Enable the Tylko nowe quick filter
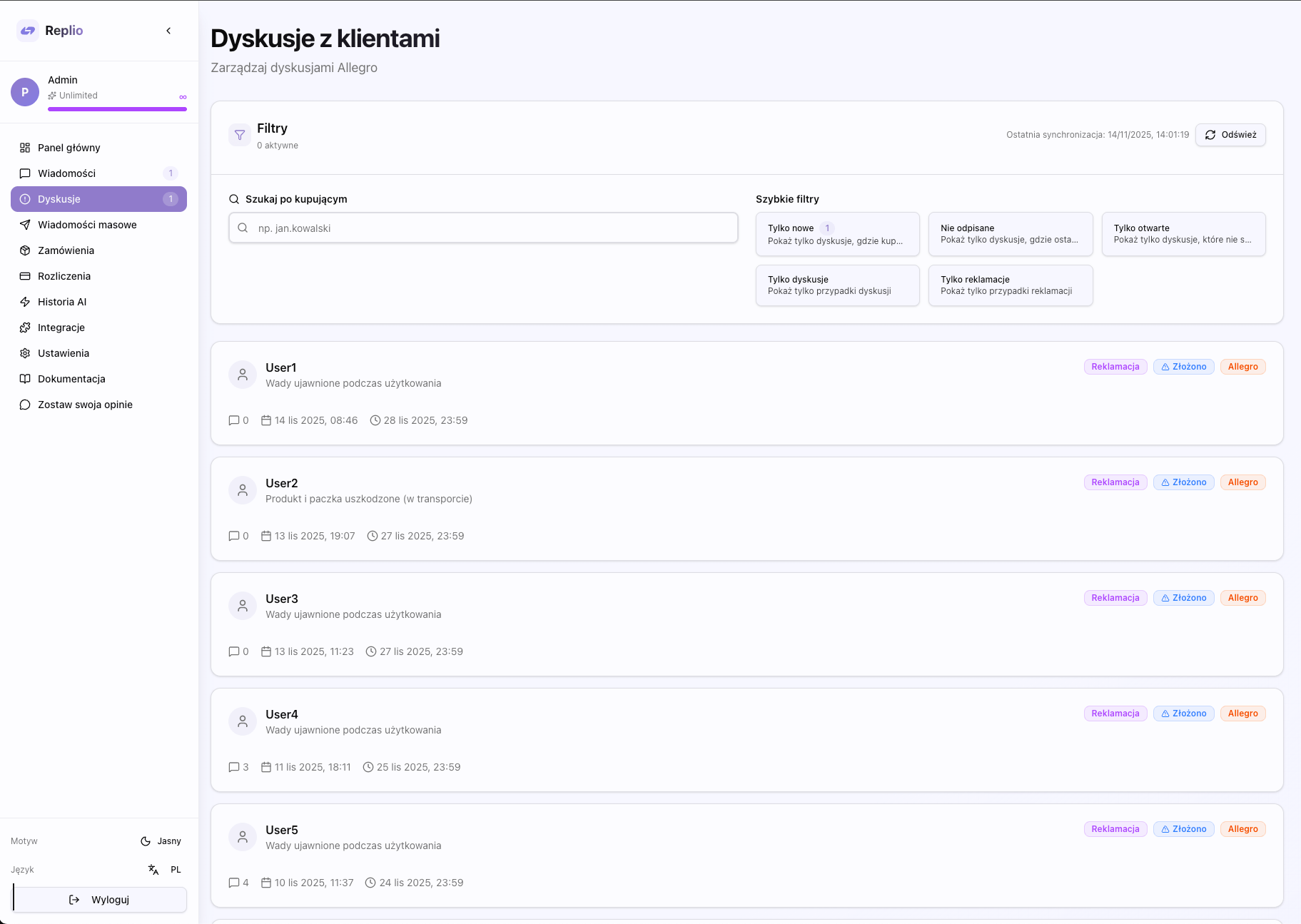Image resolution: width=1301 pixels, height=924 pixels. coord(836,234)
